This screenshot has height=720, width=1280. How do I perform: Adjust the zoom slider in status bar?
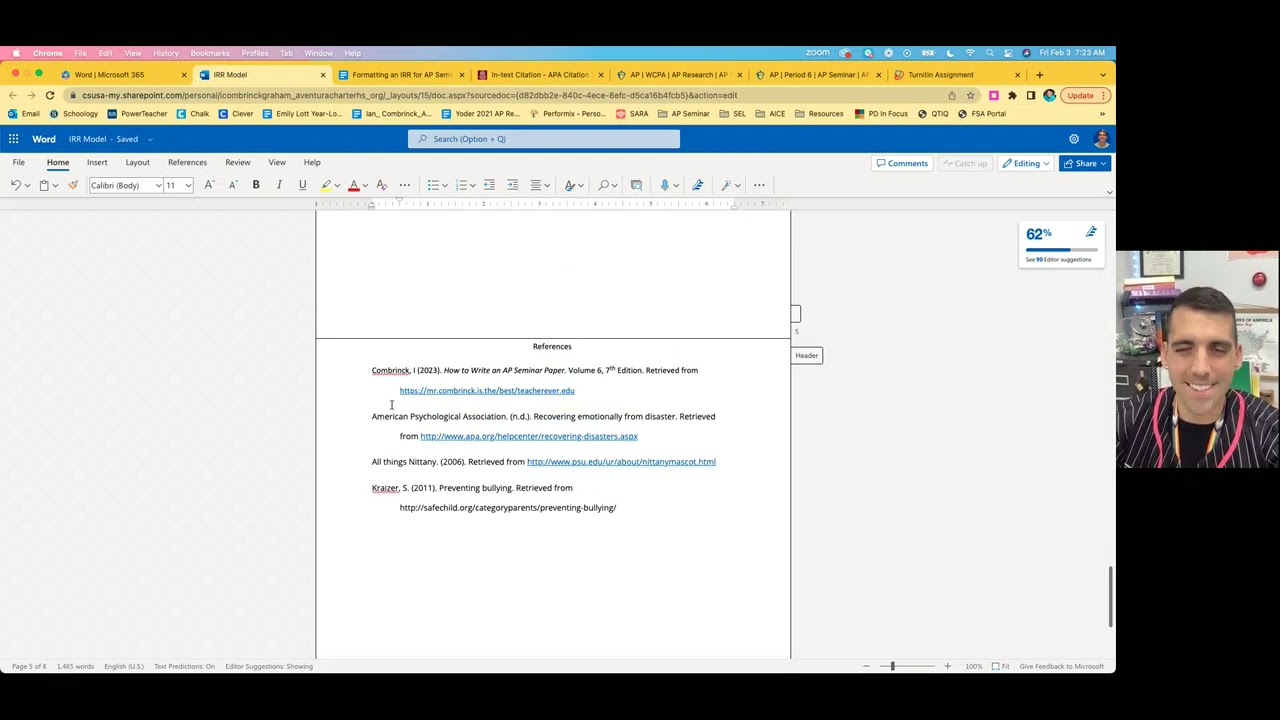(893, 666)
